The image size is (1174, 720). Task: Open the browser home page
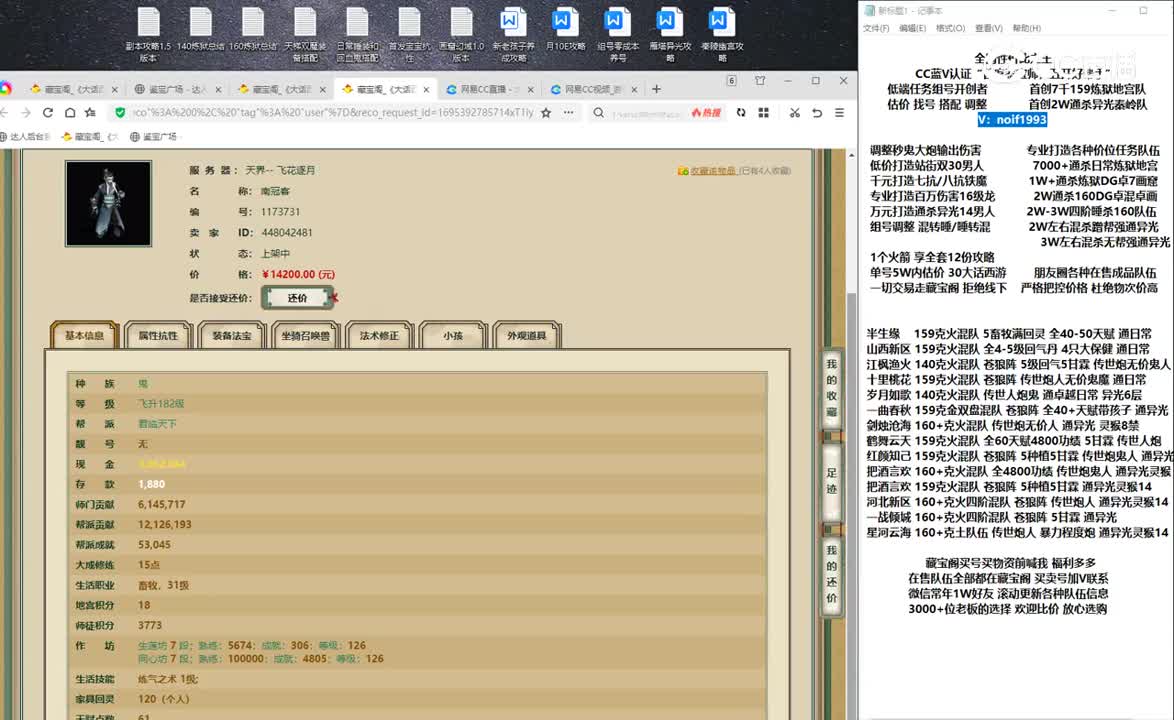(70, 112)
